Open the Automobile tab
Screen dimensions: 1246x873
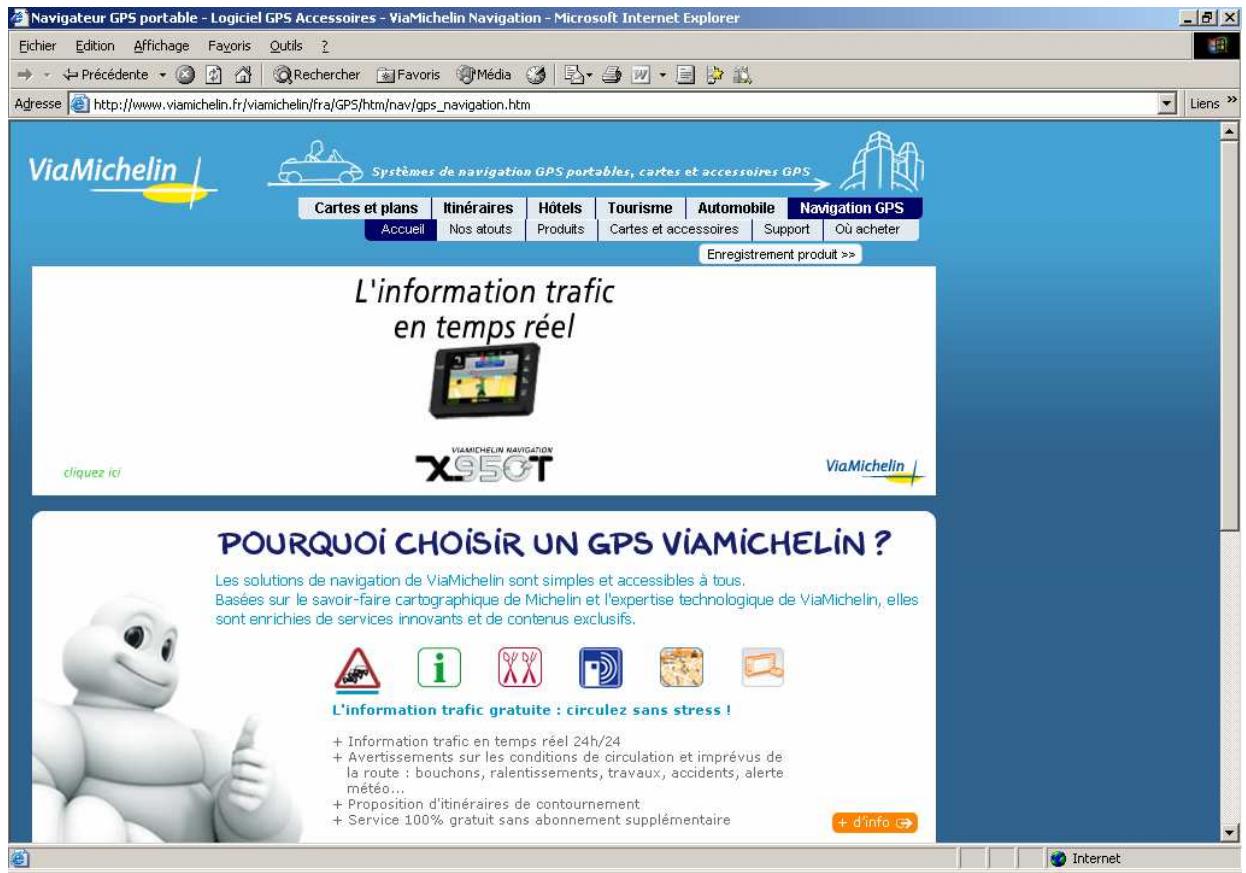[736, 208]
